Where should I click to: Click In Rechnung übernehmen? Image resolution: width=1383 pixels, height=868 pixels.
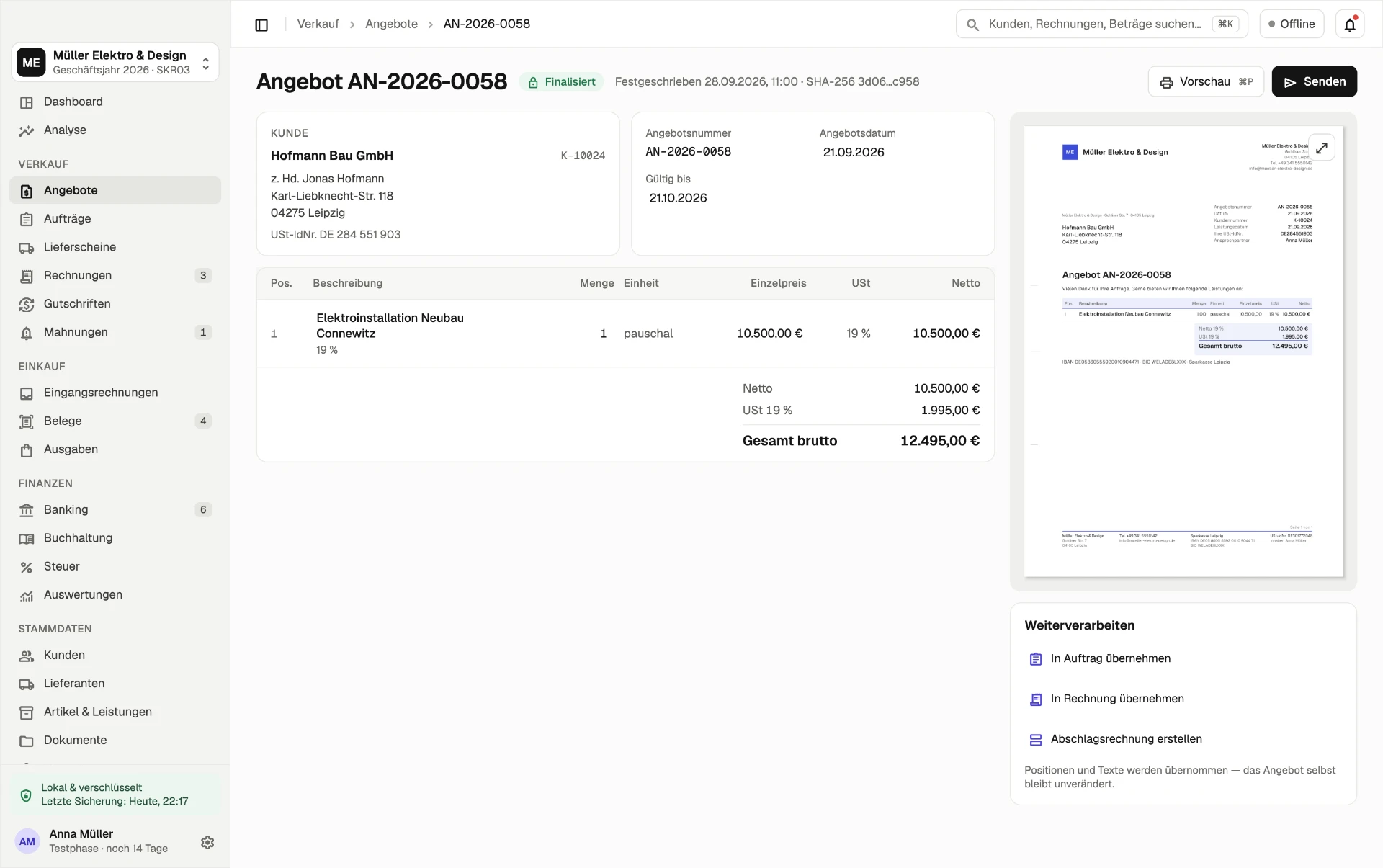point(1183,699)
